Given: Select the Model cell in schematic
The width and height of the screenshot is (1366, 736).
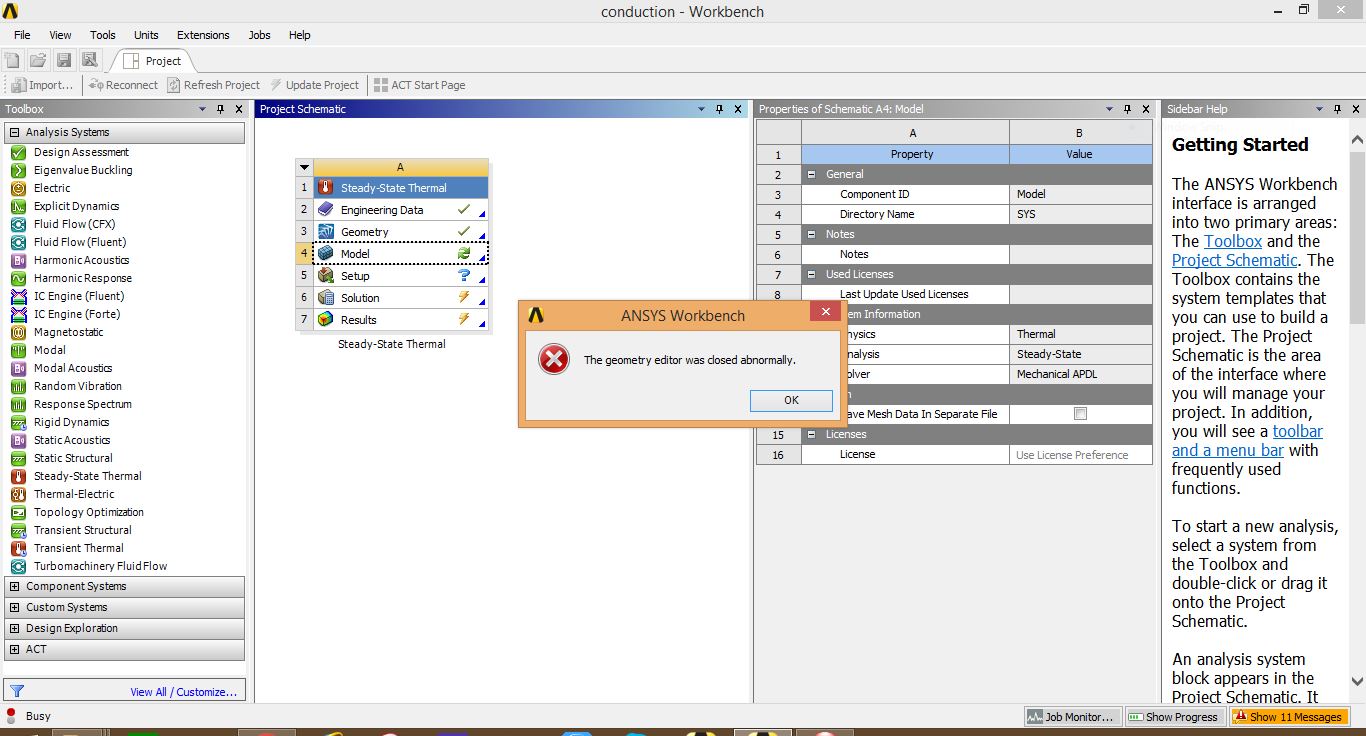Looking at the screenshot, I should [401, 254].
